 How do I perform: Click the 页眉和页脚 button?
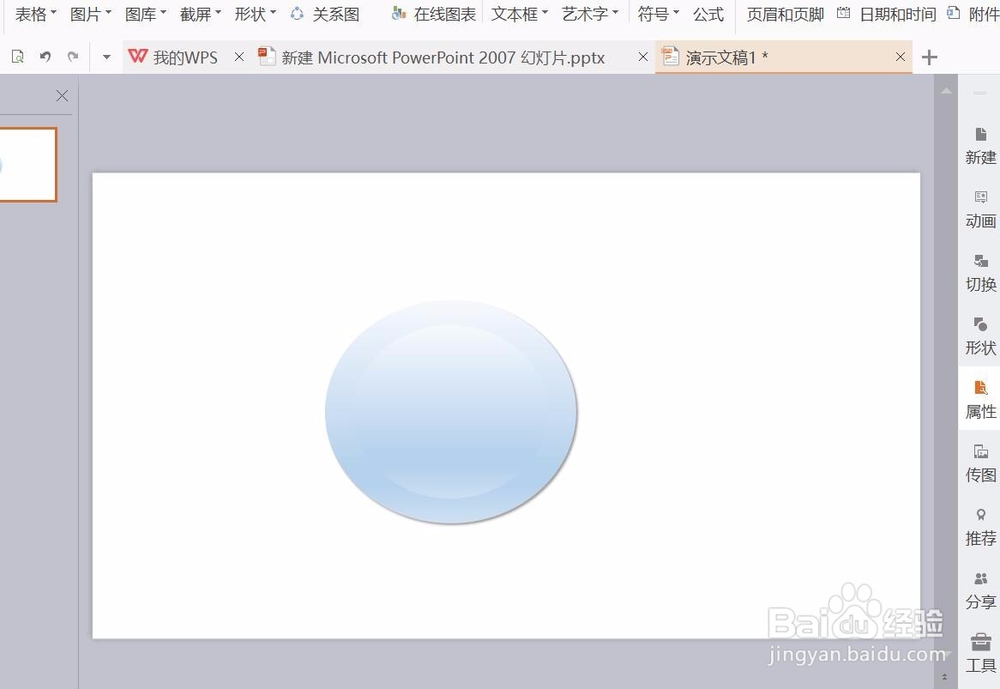point(785,14)
